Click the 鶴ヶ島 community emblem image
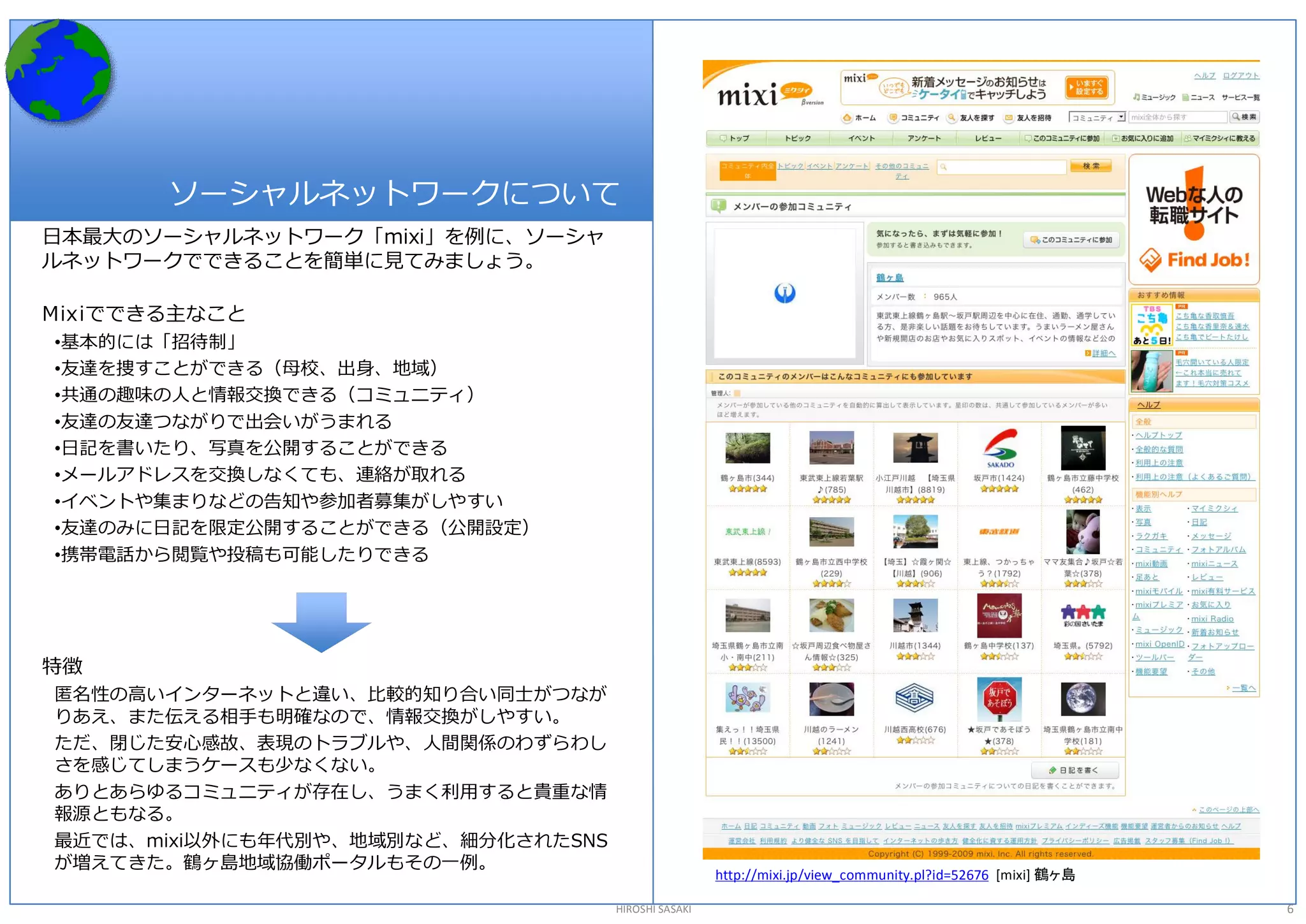 [x=784, y=293]
